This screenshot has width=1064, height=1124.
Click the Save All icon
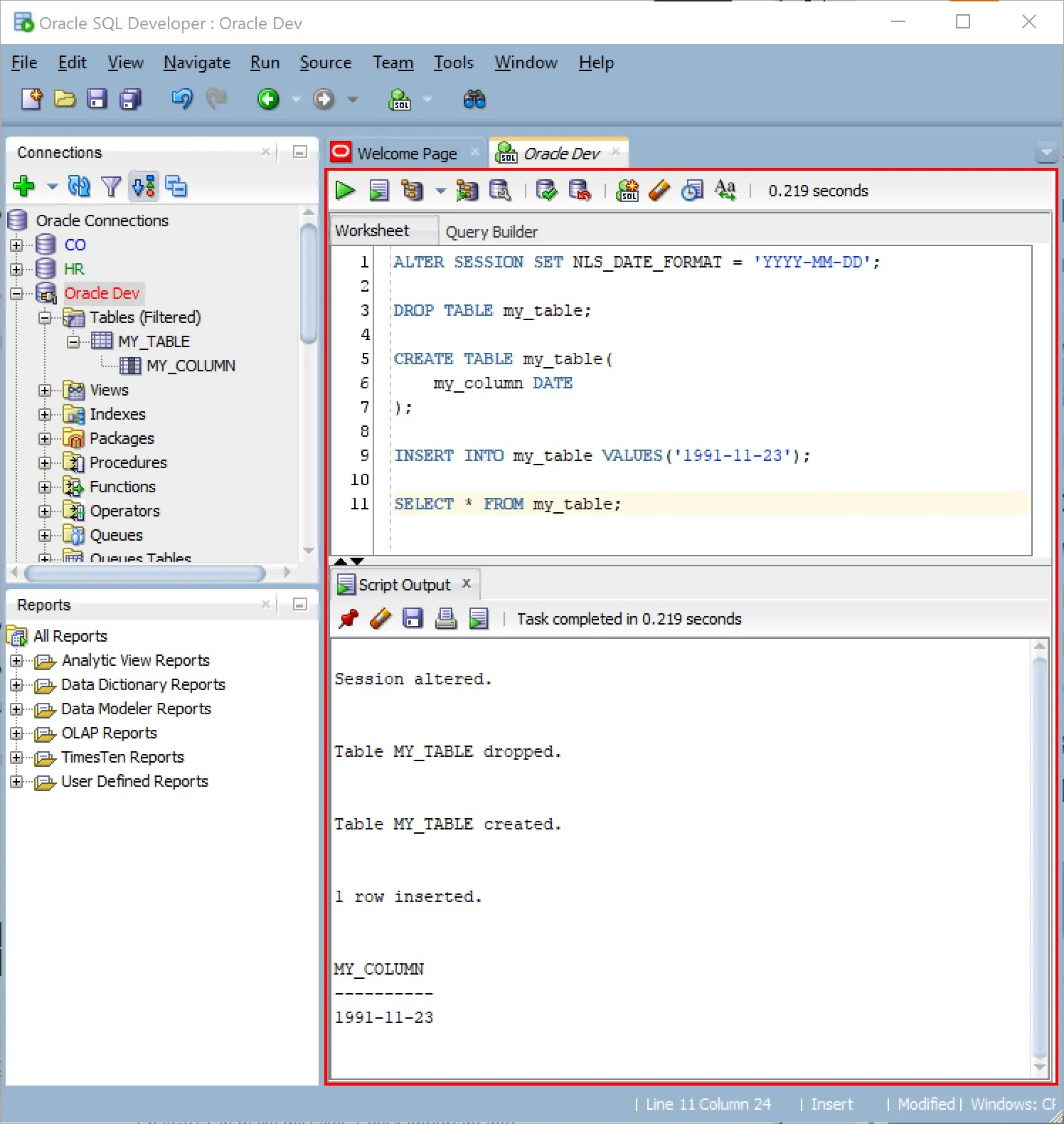[130, 99]
